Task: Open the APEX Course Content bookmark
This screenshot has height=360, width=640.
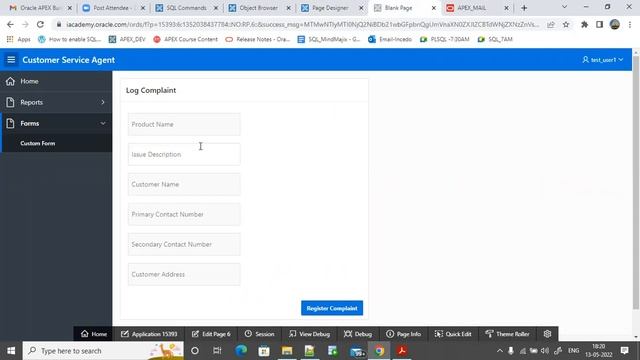Action: pos(186,39)
